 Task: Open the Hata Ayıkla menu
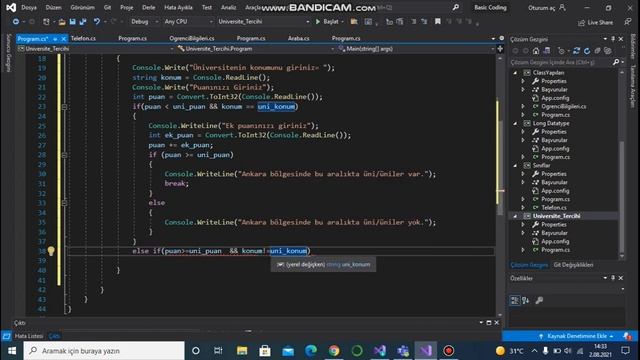[x=178, y=7]
